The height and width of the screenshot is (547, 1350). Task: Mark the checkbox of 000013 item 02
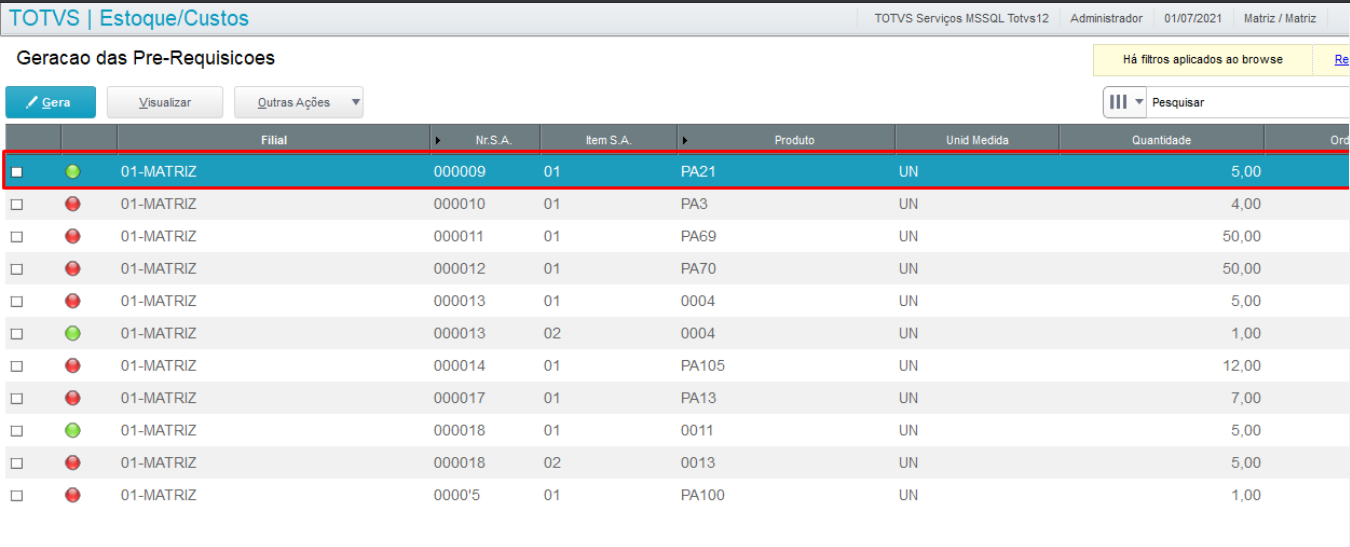[x=17, y=334]
